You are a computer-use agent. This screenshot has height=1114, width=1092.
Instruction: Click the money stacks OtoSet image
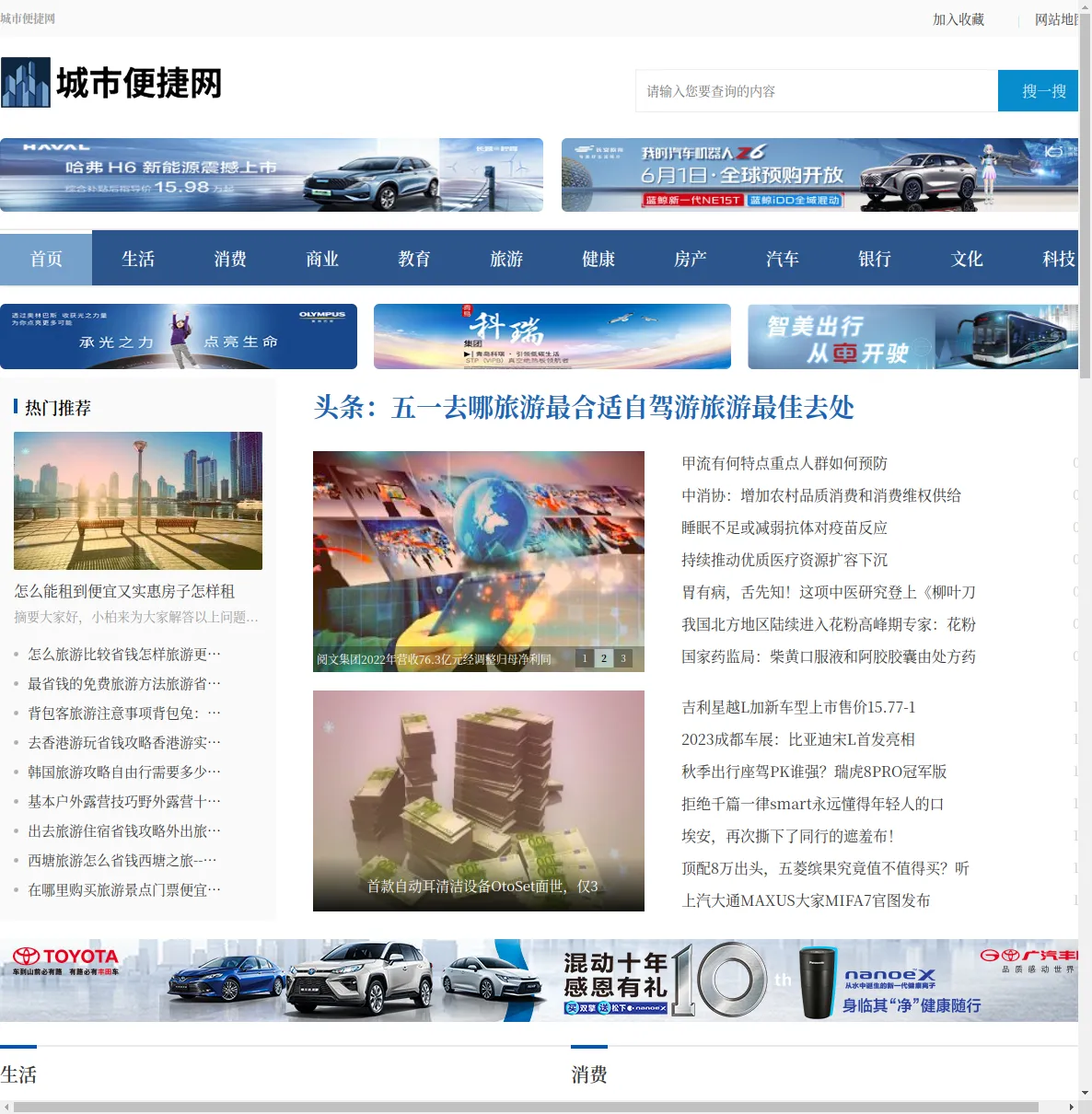pyautogui.click(x=479, y=801)
